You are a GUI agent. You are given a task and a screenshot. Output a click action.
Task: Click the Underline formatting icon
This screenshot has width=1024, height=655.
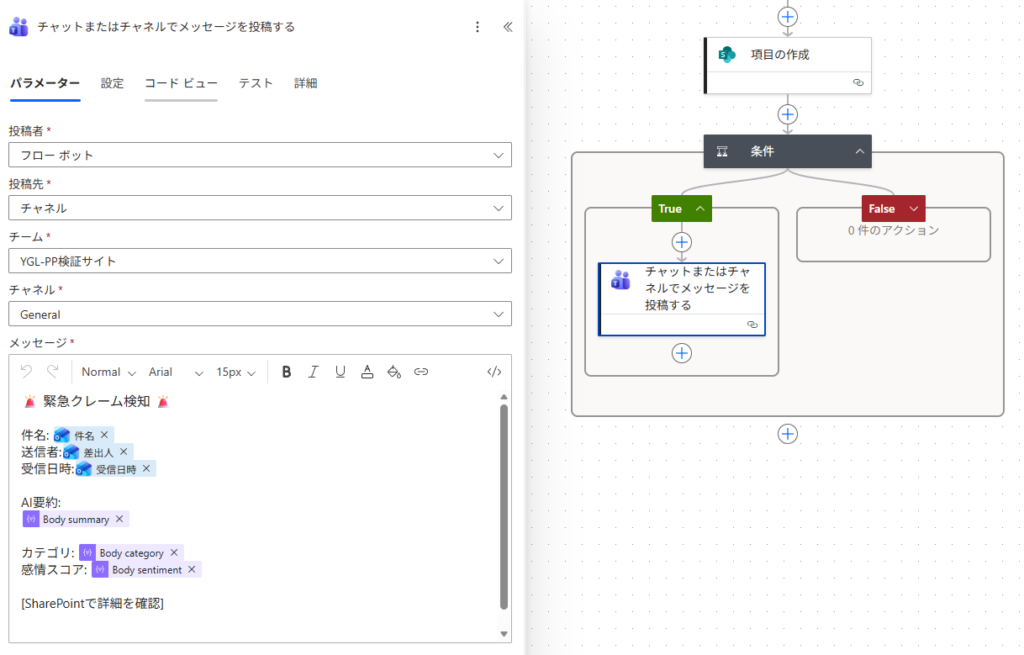(x=340, y=372)
